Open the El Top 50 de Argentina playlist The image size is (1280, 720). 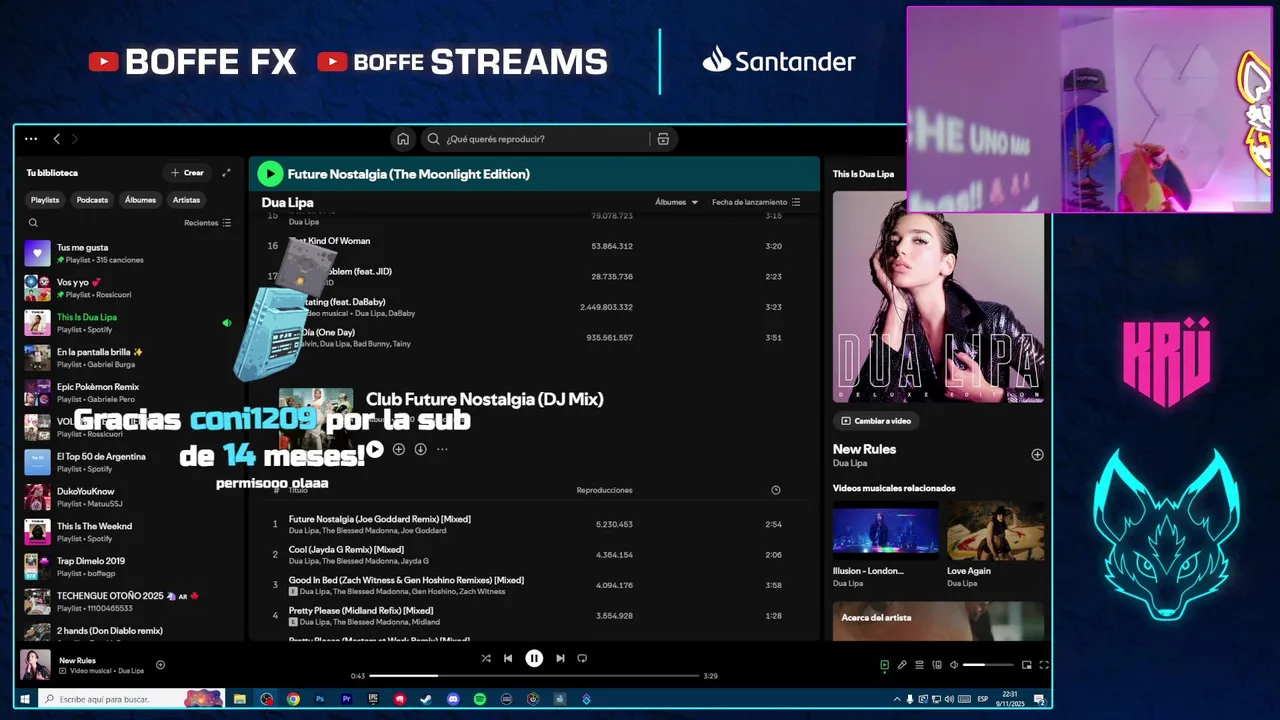pyautogui.click(x=128, y=462)
